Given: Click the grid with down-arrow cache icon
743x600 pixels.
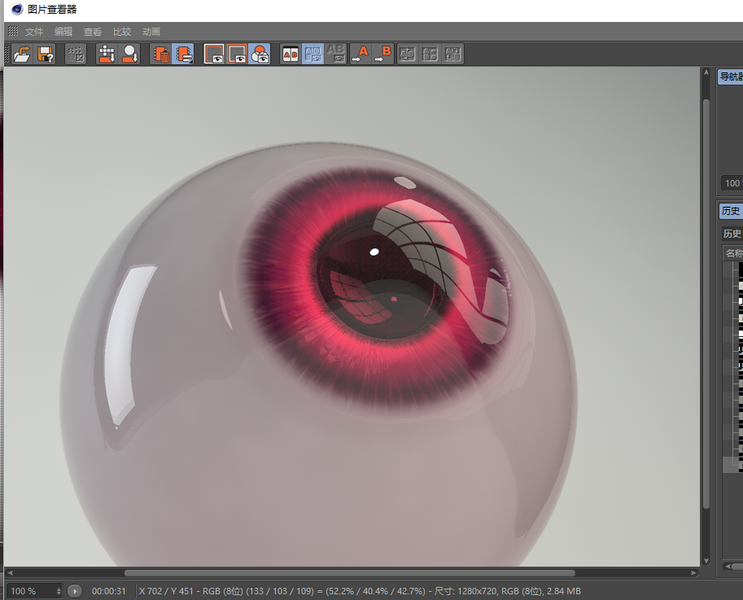Looking at the screenshot, I should tap(107, 54).
